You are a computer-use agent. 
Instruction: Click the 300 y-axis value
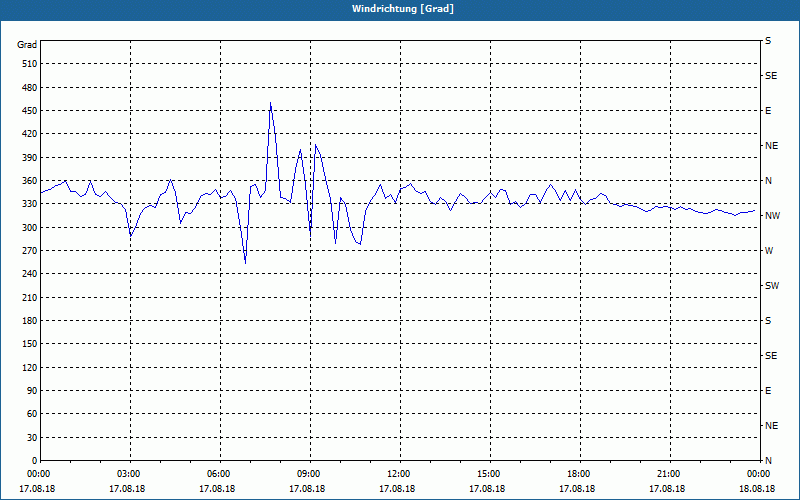[x=30, y=228]
